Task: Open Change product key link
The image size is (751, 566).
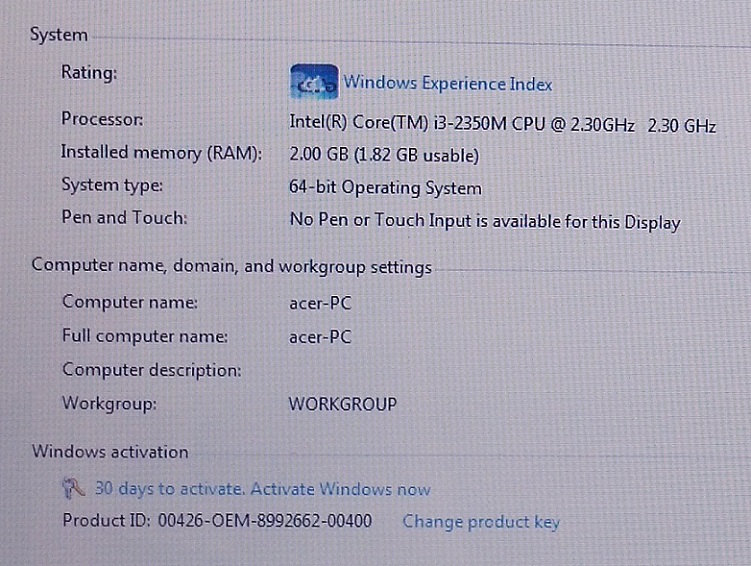Action: tap(481, 522)
